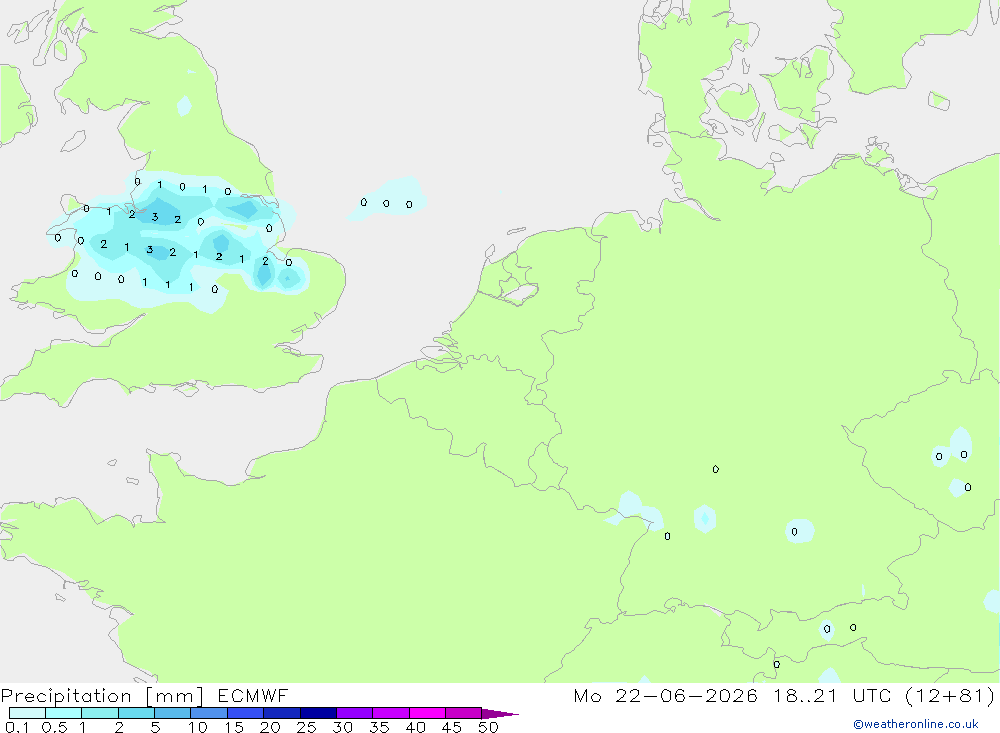Pick the 35–40 mm violet legend swatch
1000x733 pixels.
pyautogui.click(x=390, y=713)
